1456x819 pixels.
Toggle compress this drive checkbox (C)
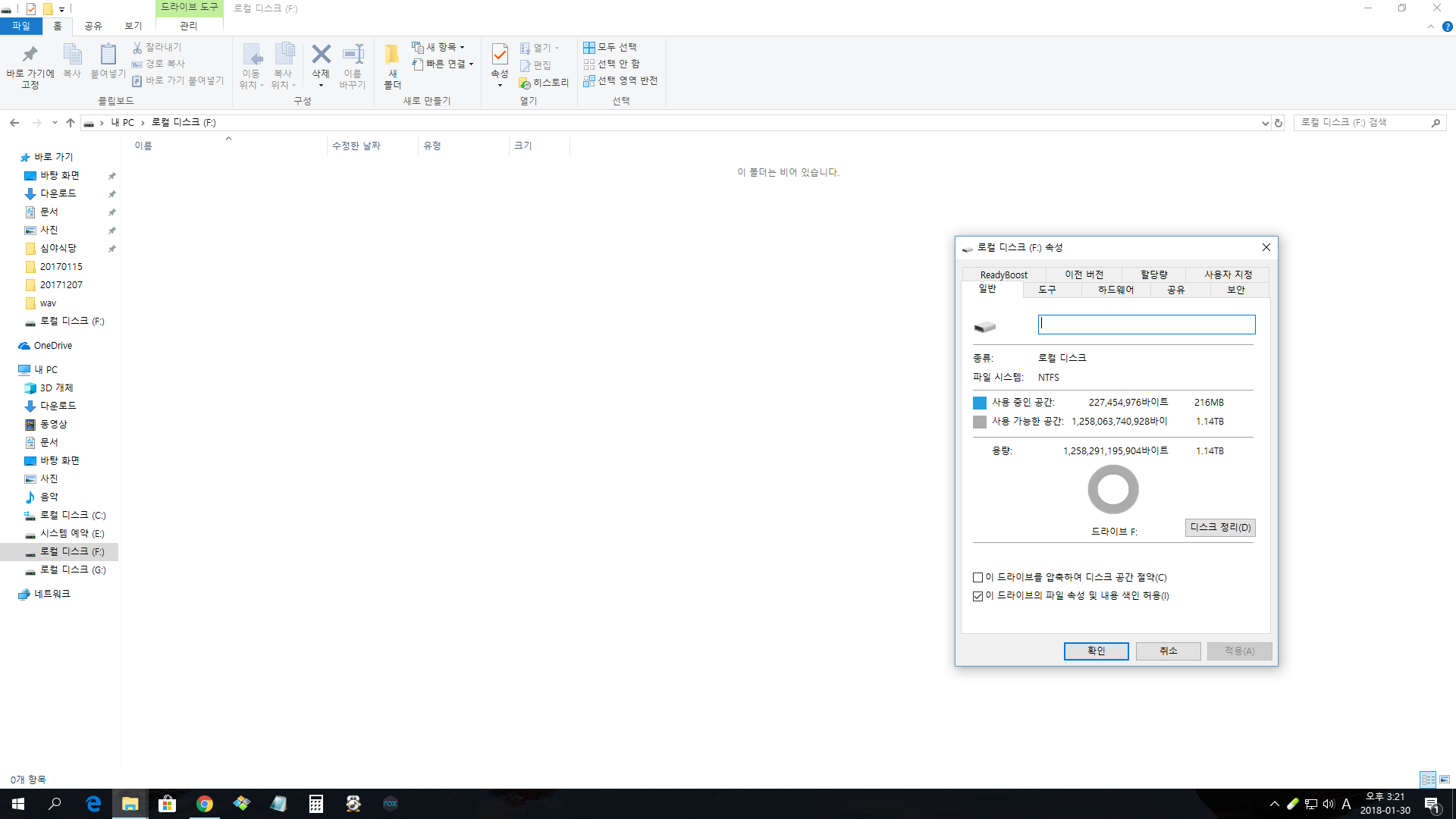978,578
